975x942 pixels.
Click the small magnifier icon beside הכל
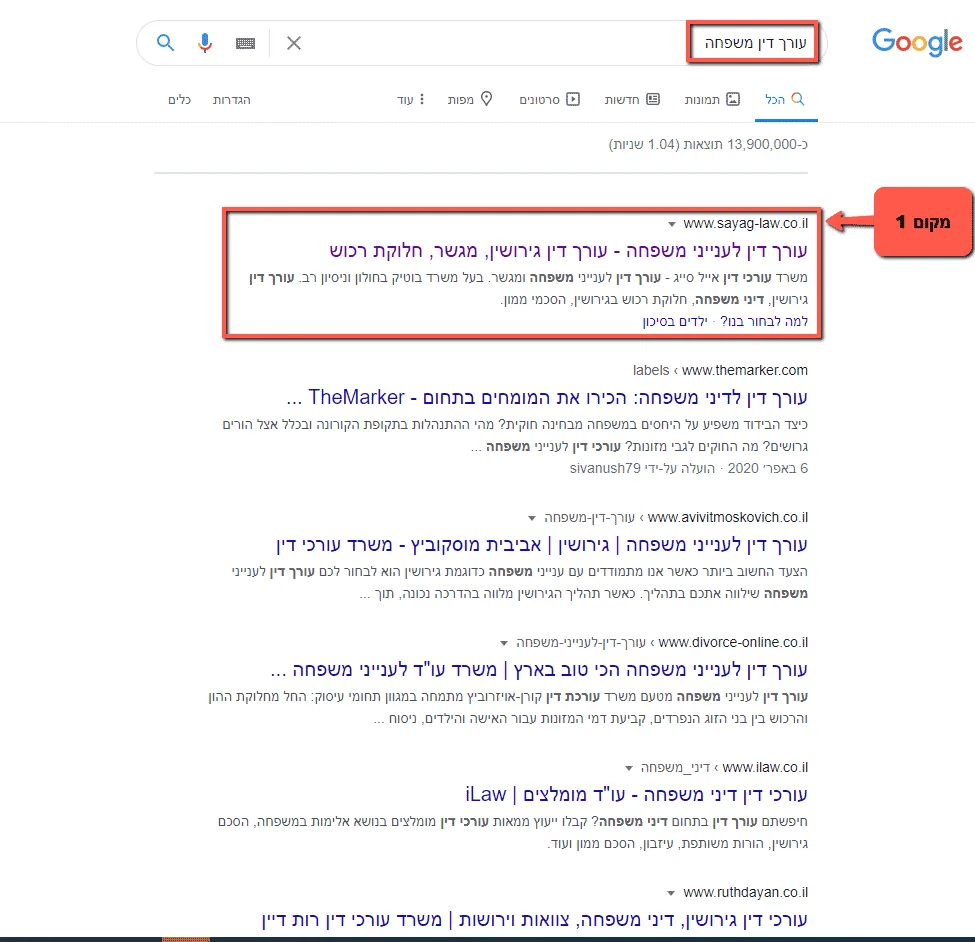click(798, 99)
